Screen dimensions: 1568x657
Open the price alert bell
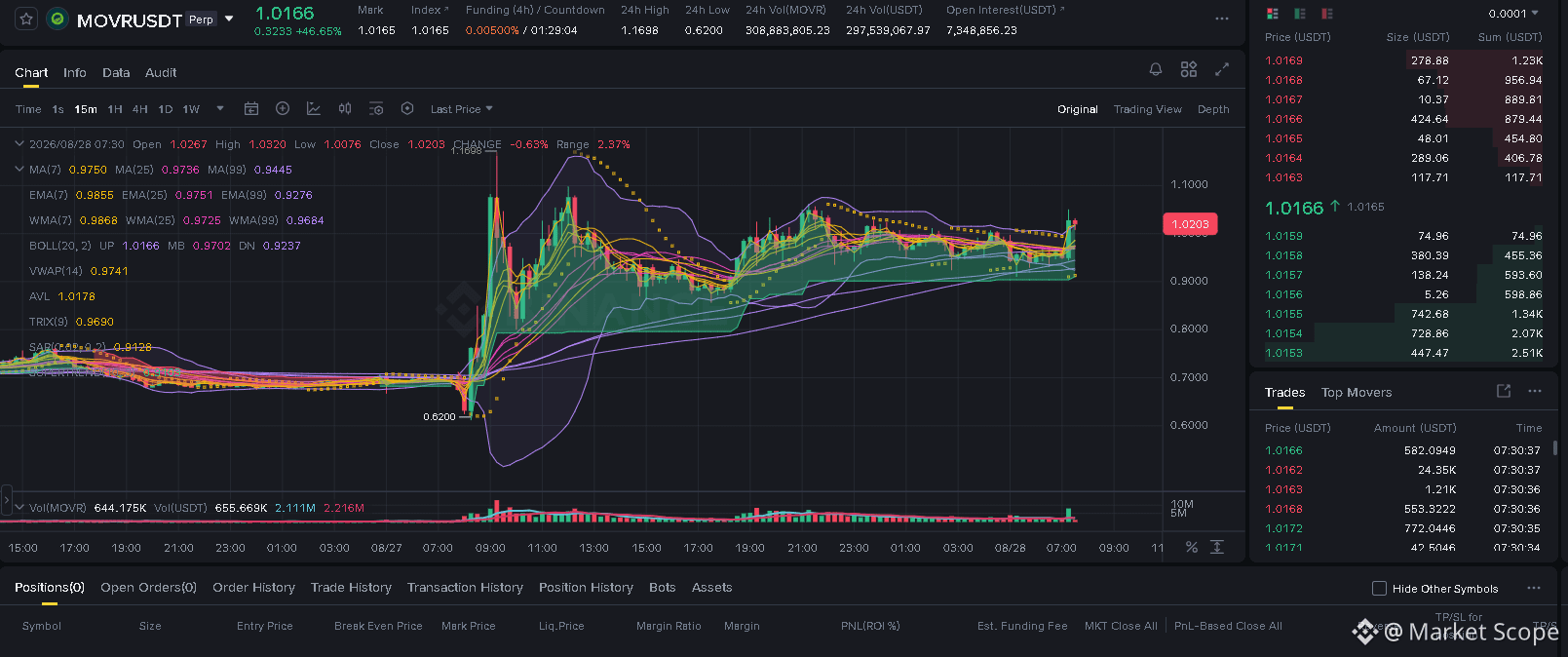[x=1156, y=69]
